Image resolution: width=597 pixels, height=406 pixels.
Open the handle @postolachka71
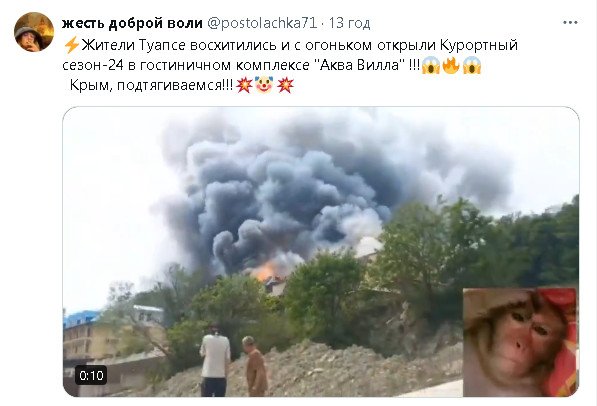pyautogui.click(x=262, y=23)
